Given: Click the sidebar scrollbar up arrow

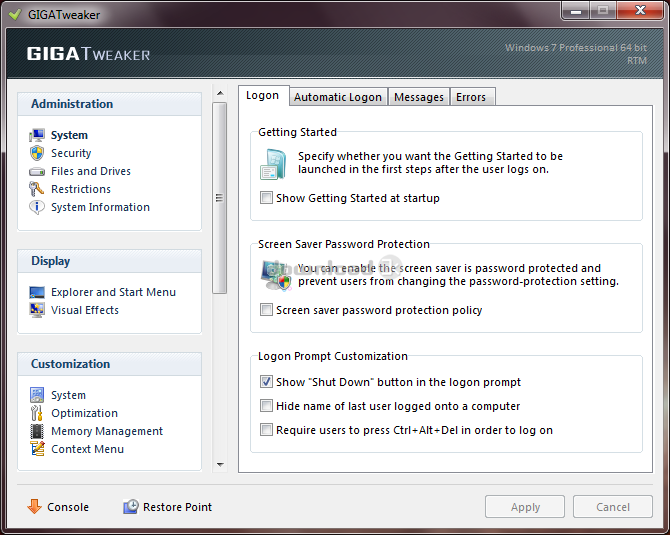Looking at the screenshot, I should pyautogui.click(x=220, y=93).
